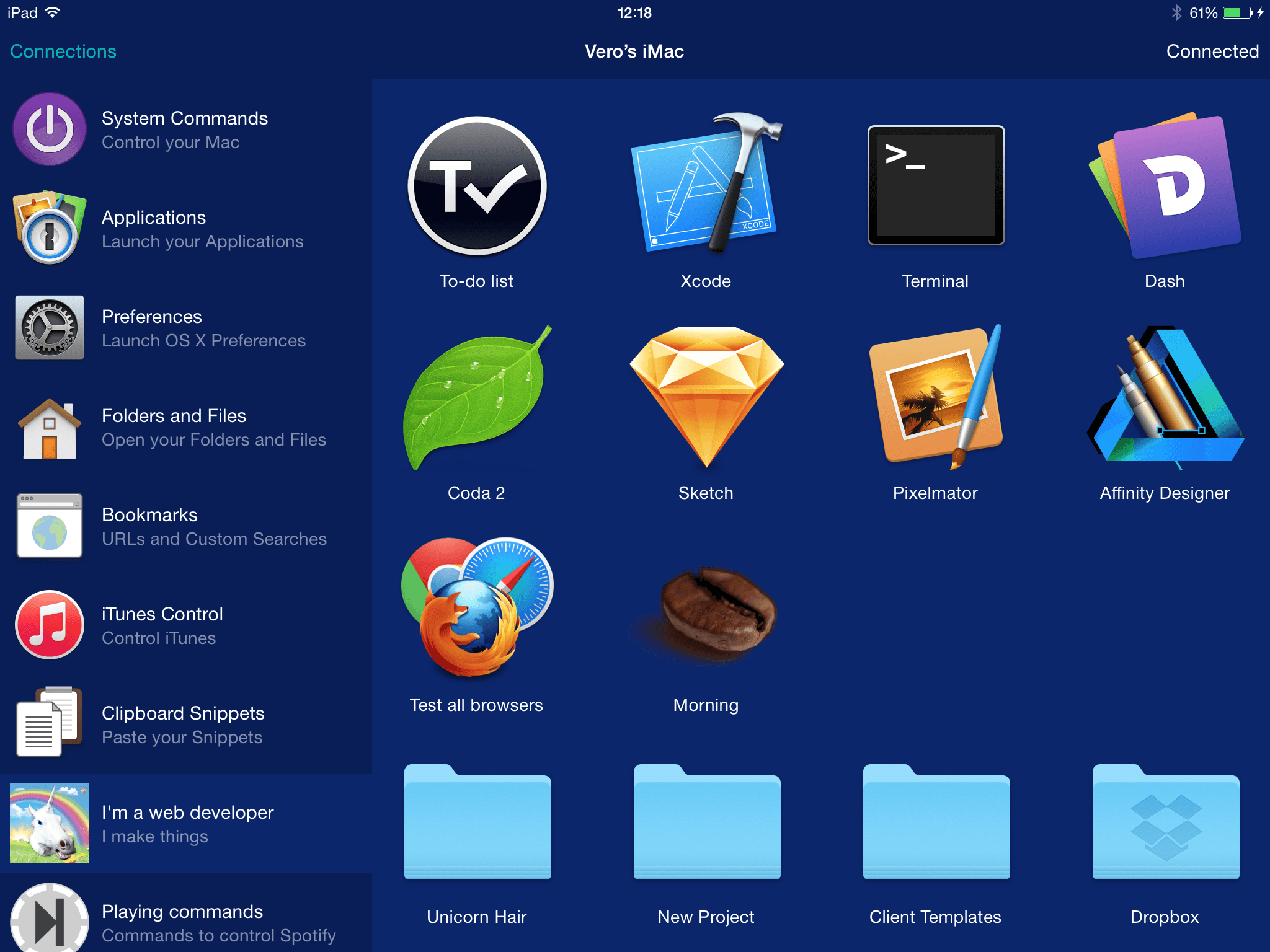This screenshot has height=952, width=1270.
Task: Tap 'Control your Mac' subtitle
Action: pyautogui.click(x=171, y=143)
